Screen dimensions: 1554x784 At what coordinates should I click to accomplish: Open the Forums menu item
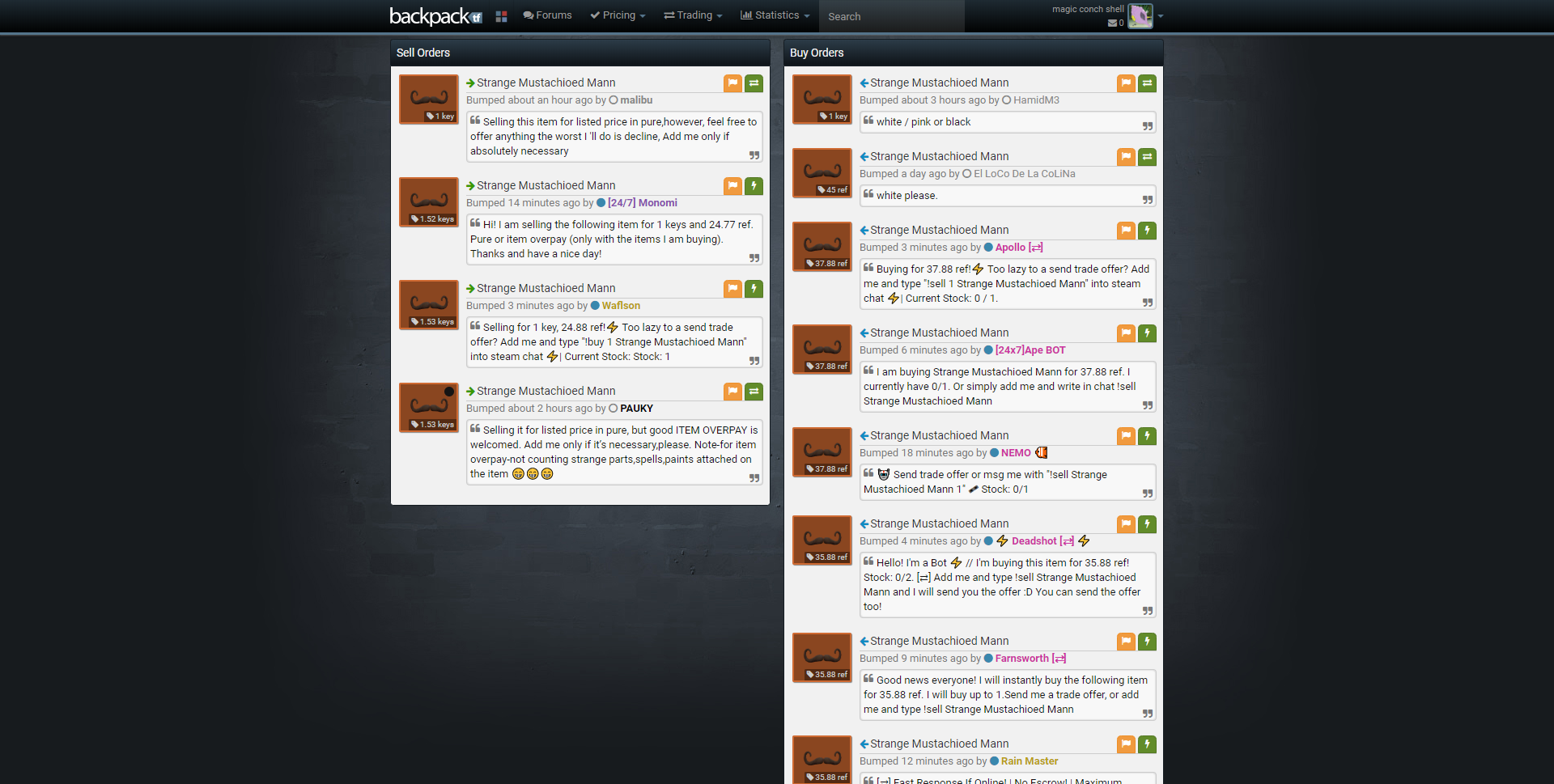[x=547, y=15]
